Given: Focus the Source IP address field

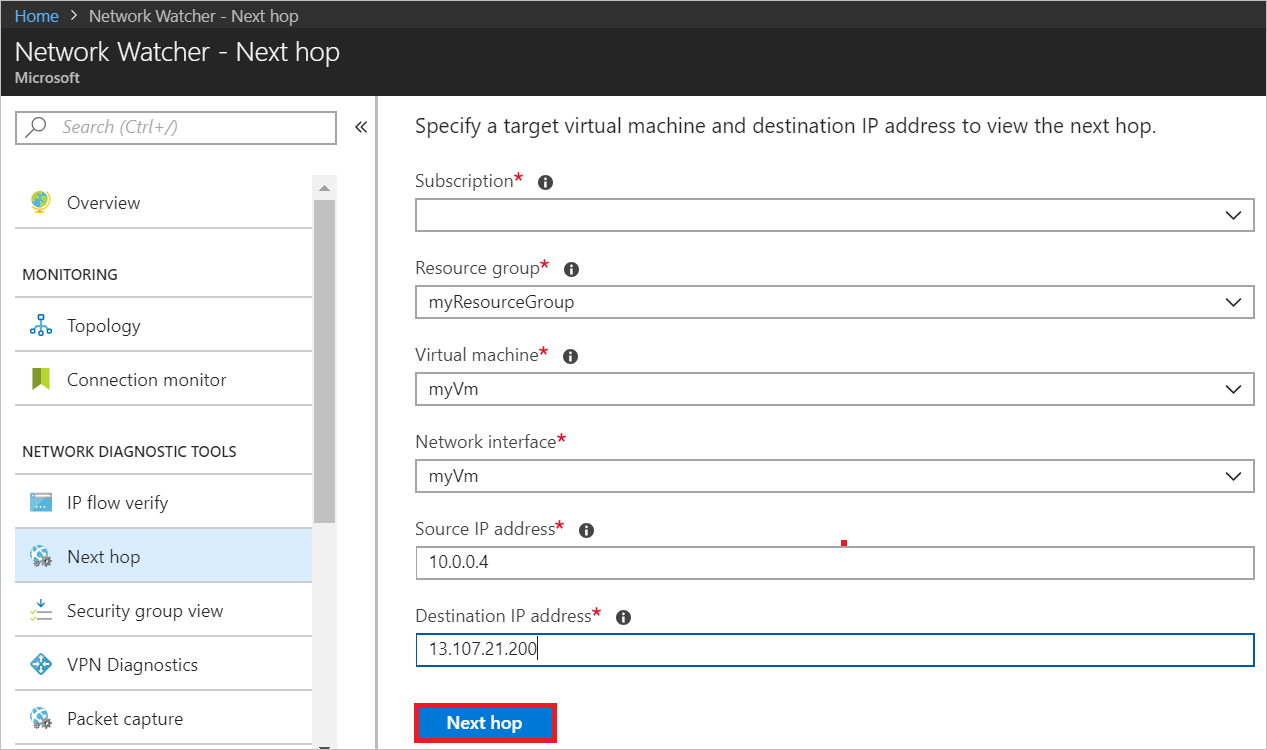Looking at the screenshot, I should click(833, 563).
